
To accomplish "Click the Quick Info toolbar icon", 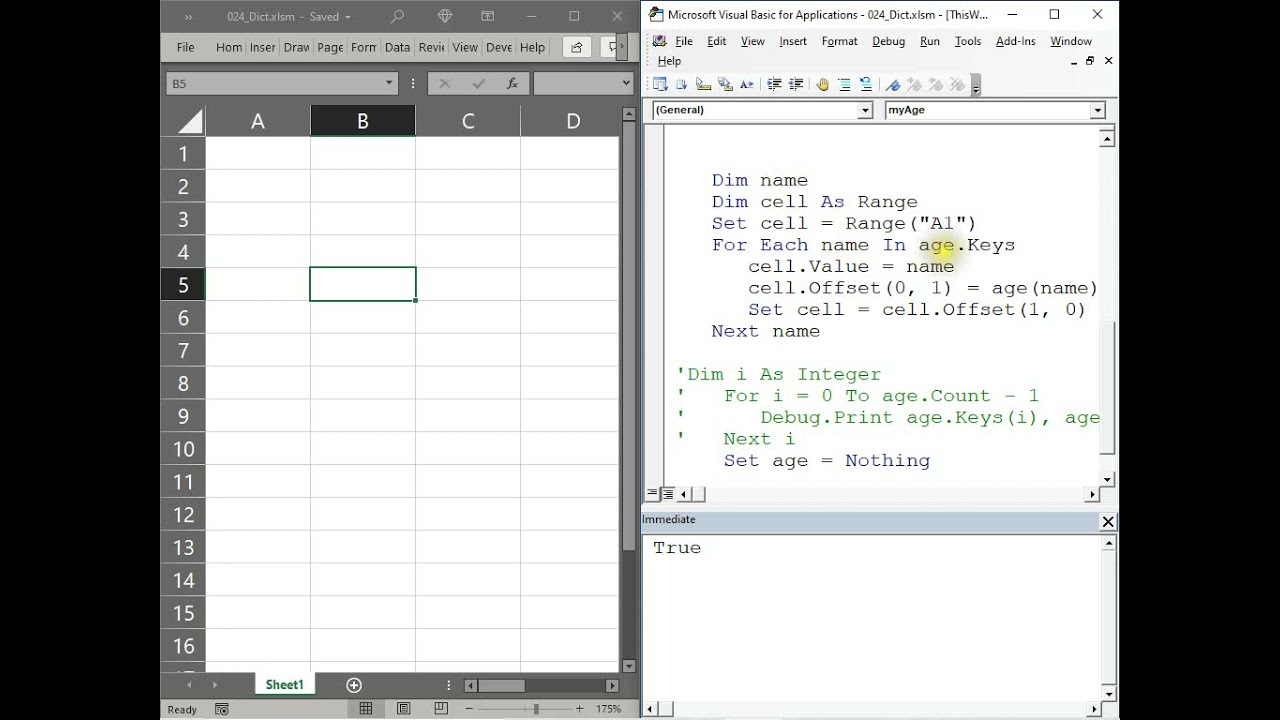I will point(704,85).
